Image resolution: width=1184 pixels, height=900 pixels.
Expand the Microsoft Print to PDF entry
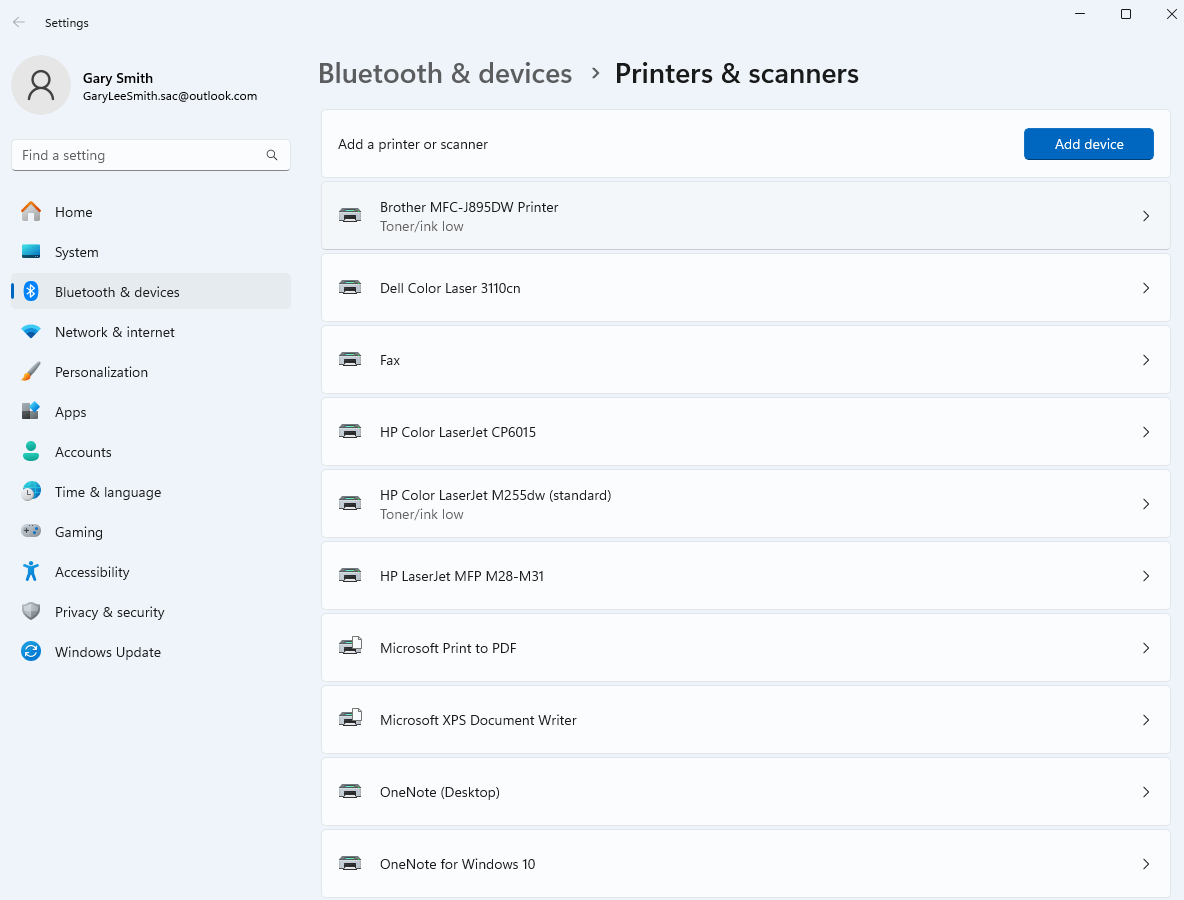coord(745,648)
